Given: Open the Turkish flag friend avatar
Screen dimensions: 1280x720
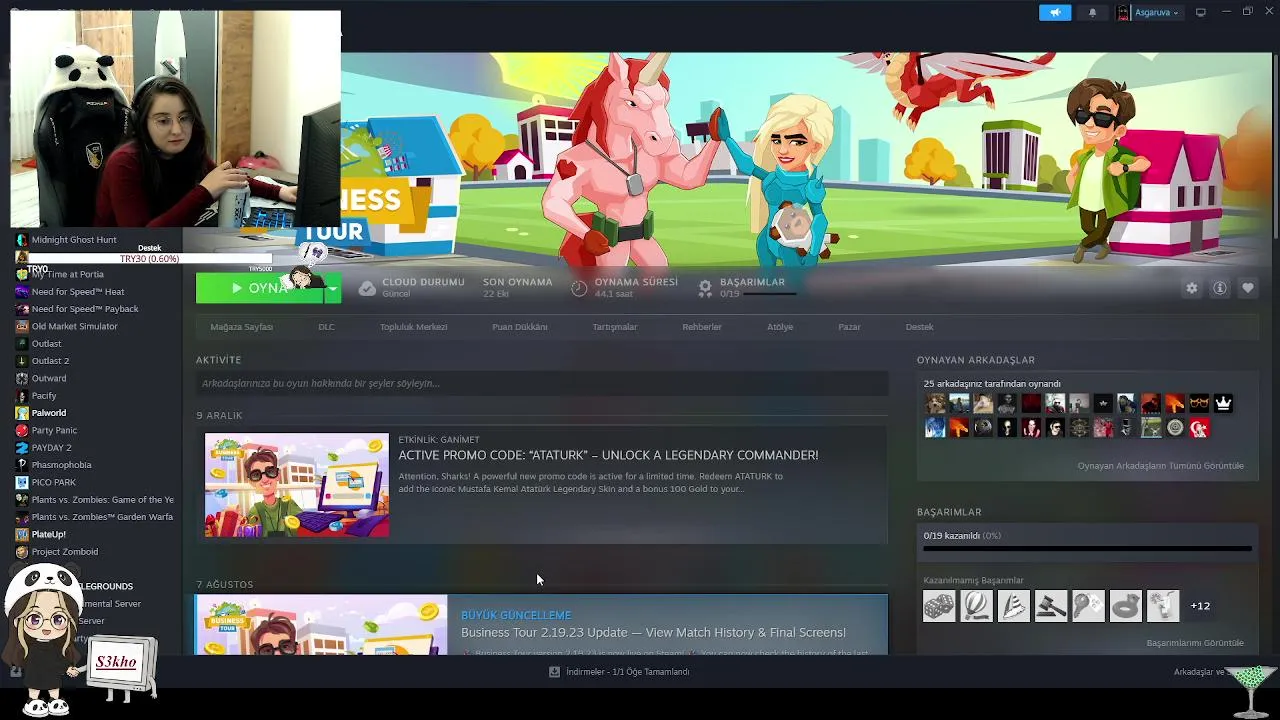Looking at the screenshot, I should point(1199,428).
